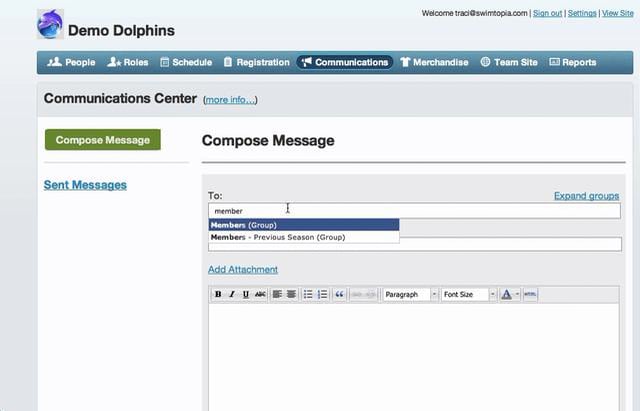The image size is (640, 411).
Task: Click in the message body editor area
Action: point(414,357)
